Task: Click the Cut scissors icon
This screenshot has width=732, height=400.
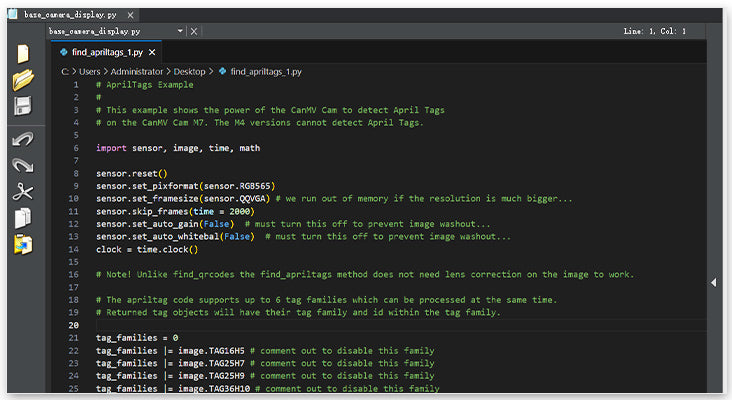Action: pos(22,191)
